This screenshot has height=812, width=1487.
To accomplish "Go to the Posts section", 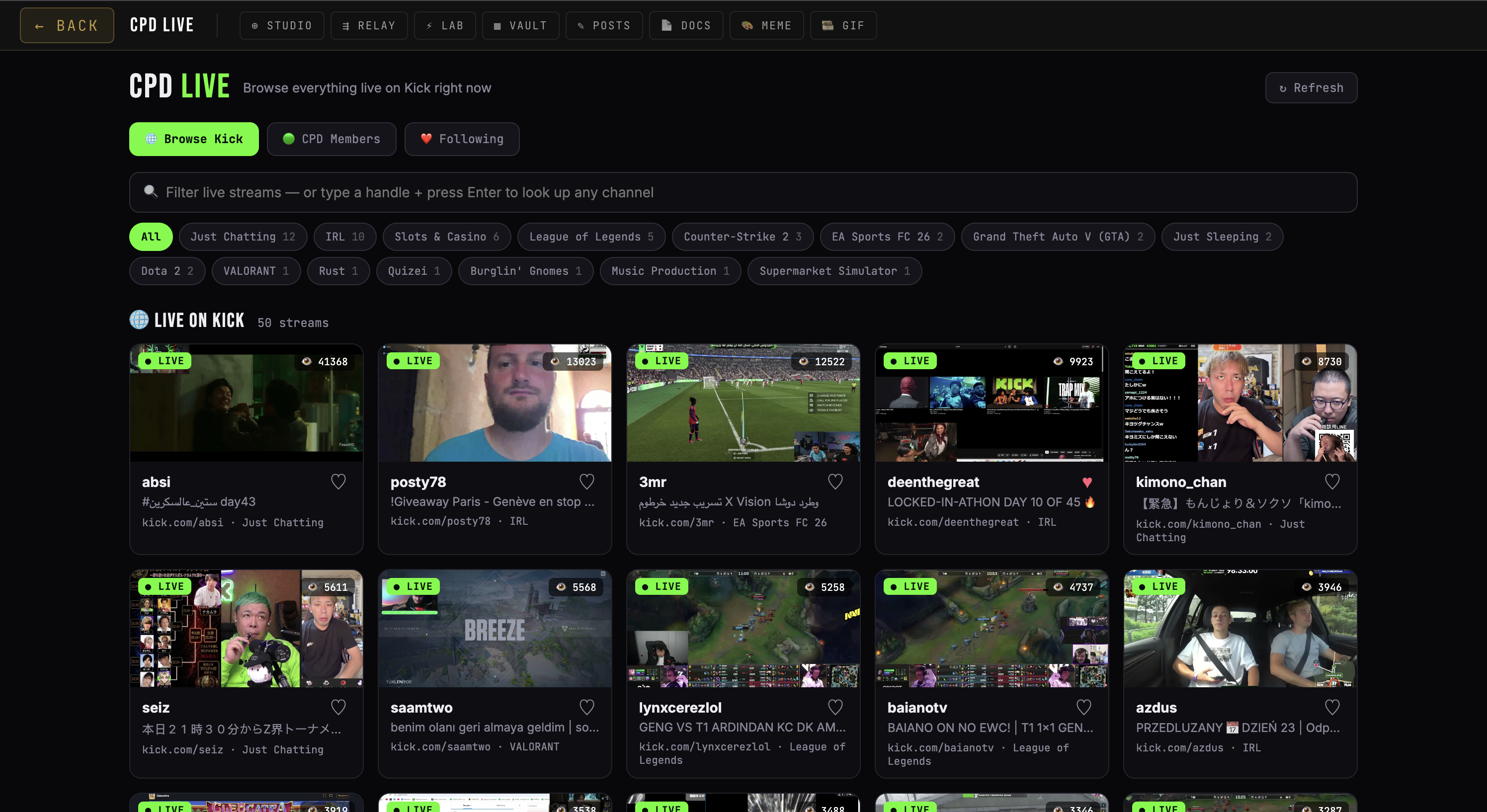I will point(604,25).
